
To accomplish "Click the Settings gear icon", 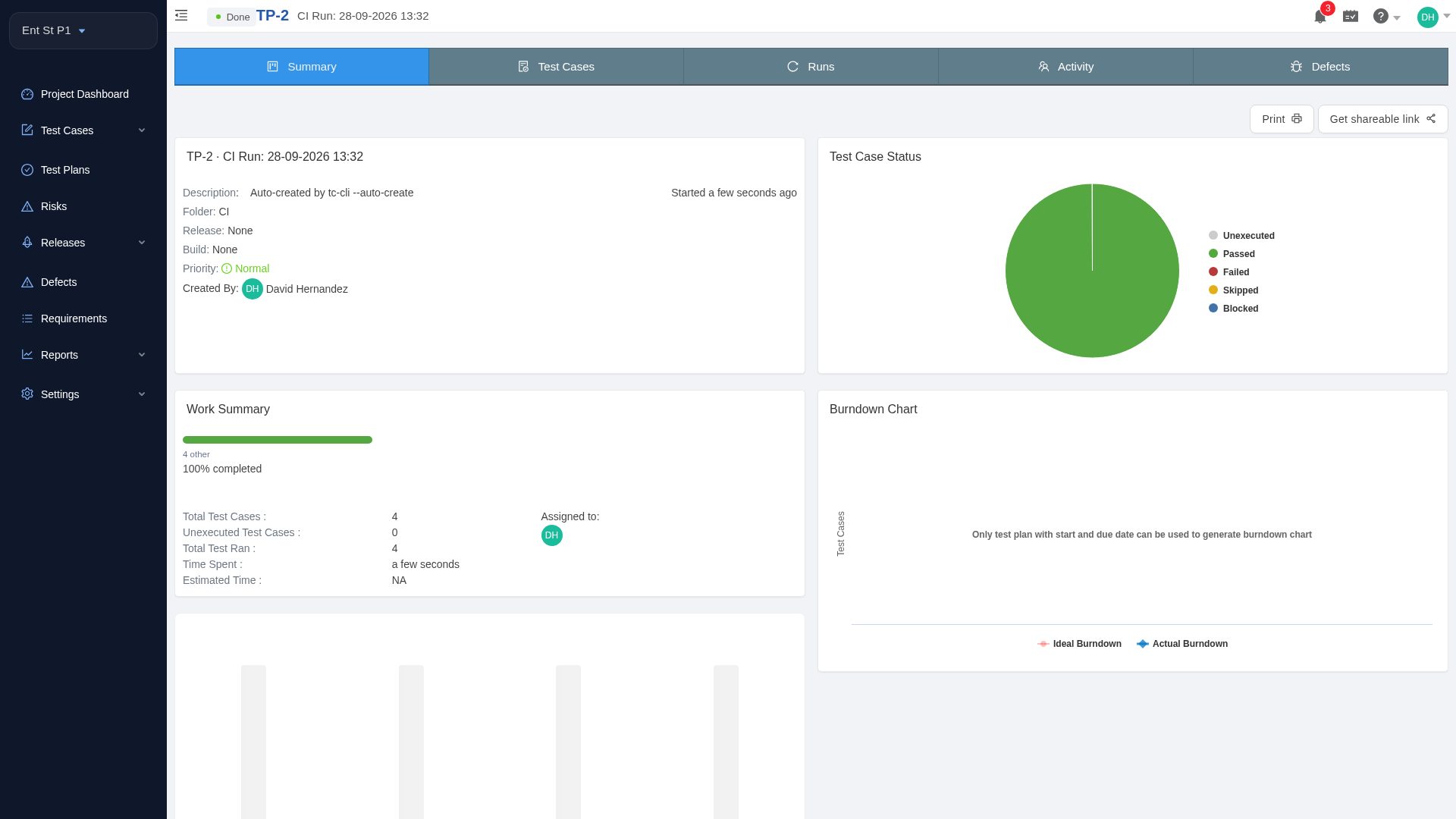I will pyautogui.click(x=27, y=394).
